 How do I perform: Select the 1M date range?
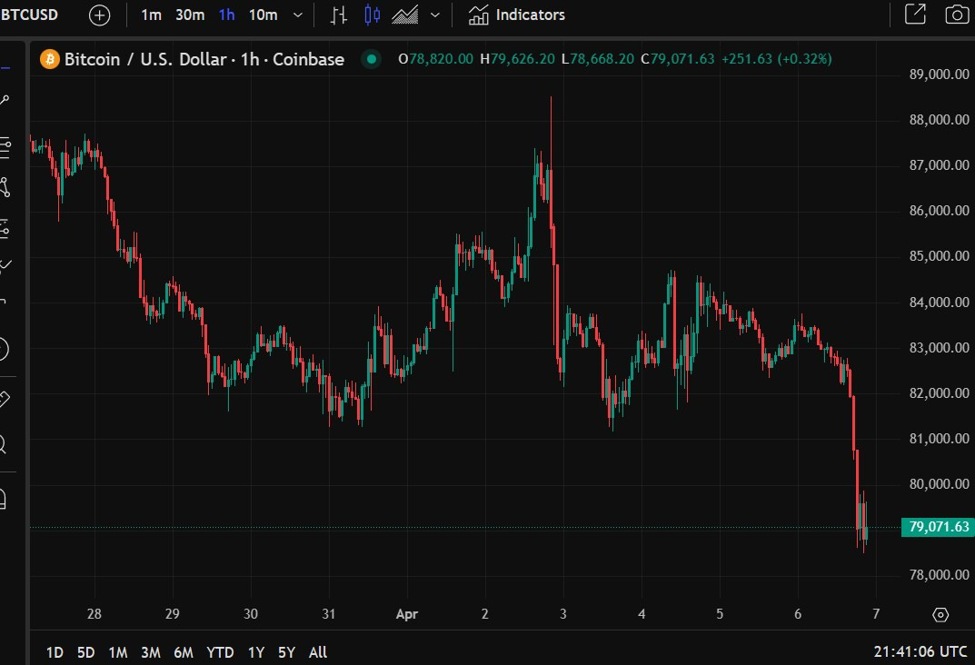pos(118,652)
